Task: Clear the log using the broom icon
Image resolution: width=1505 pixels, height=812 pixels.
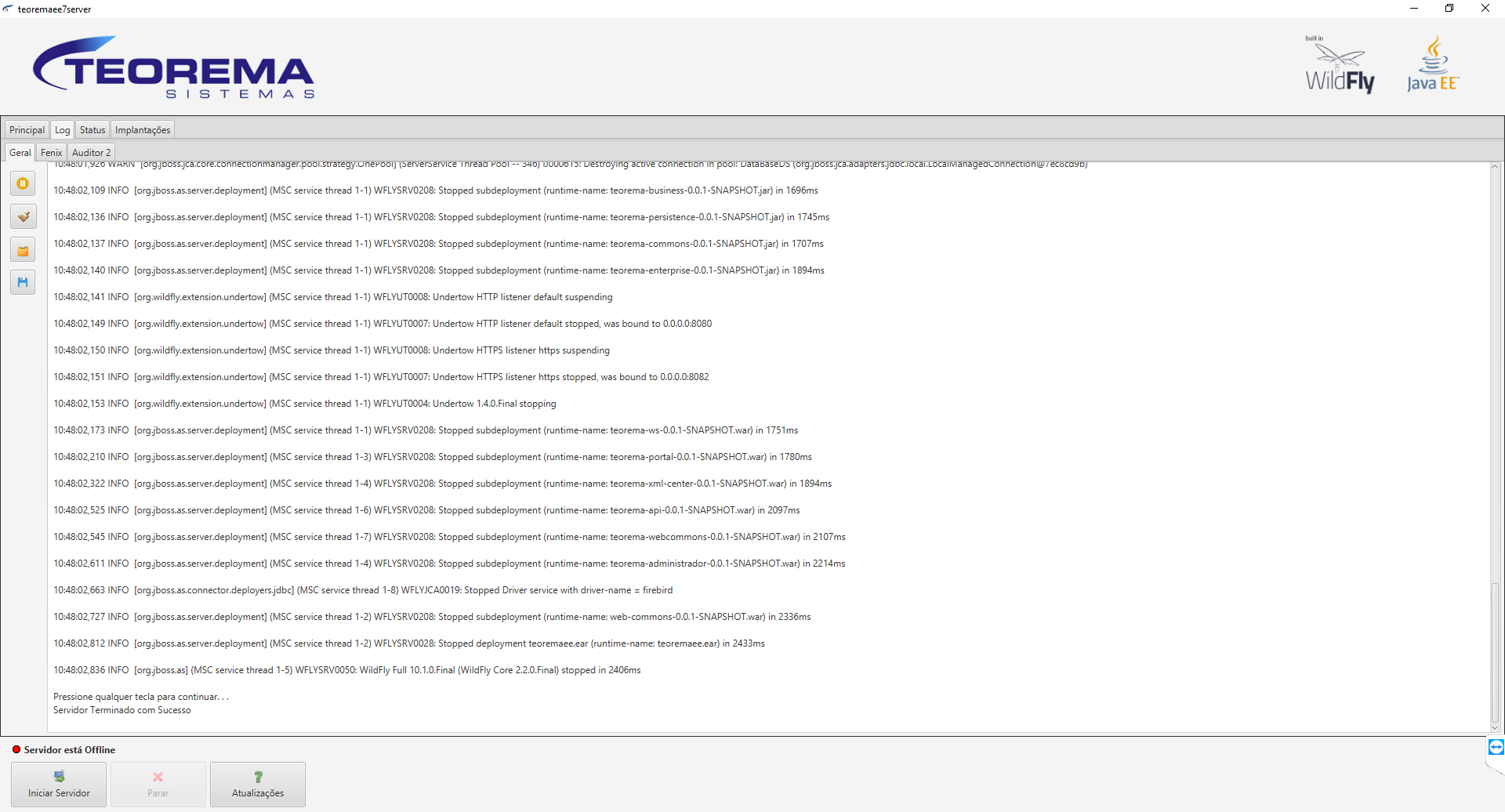Action: [x=23, y=216]
